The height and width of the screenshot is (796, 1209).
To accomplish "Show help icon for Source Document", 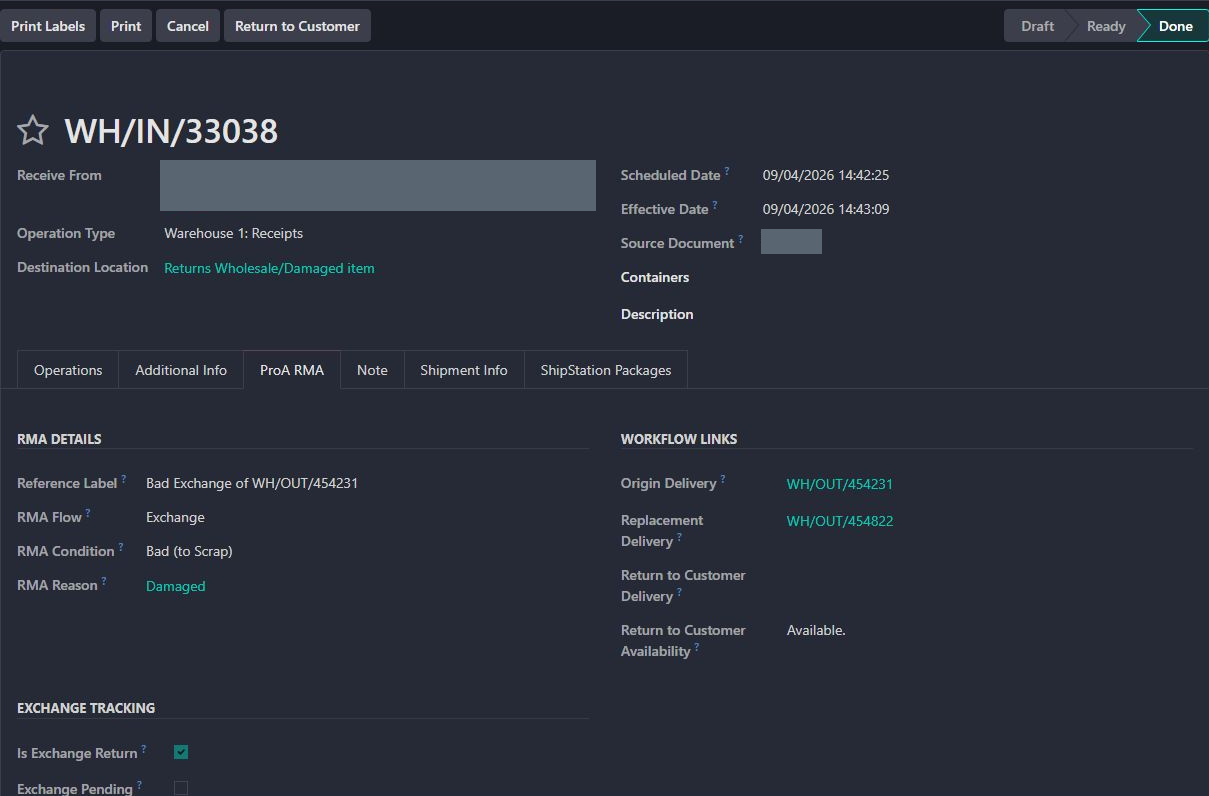I will (x=741, y=239).
